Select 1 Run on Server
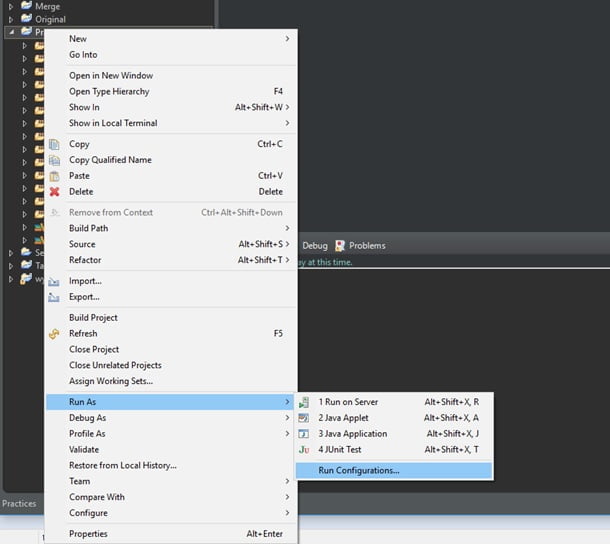610x544 pixels. [x=394, y=402]
